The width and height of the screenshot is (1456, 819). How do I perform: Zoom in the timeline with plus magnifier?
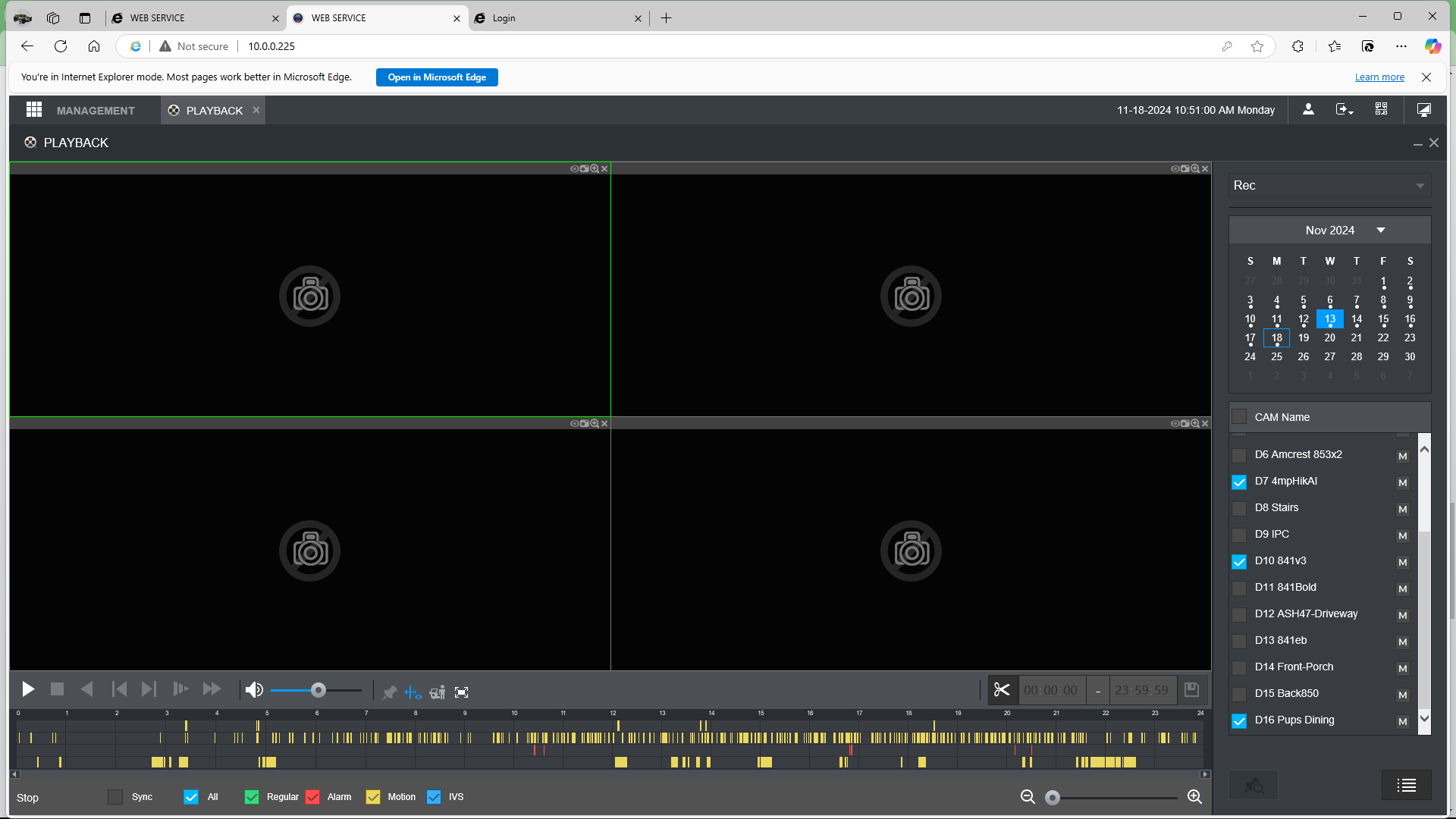point(1194,797)
